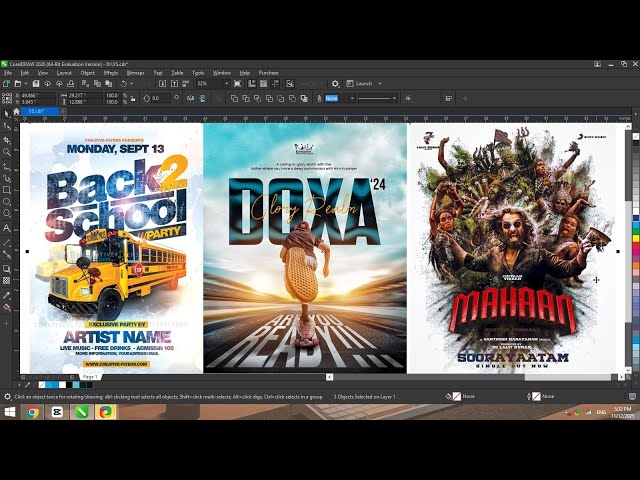Select the Color Eyedropper tool
640x480 pixels.
(x=7, y=295)
